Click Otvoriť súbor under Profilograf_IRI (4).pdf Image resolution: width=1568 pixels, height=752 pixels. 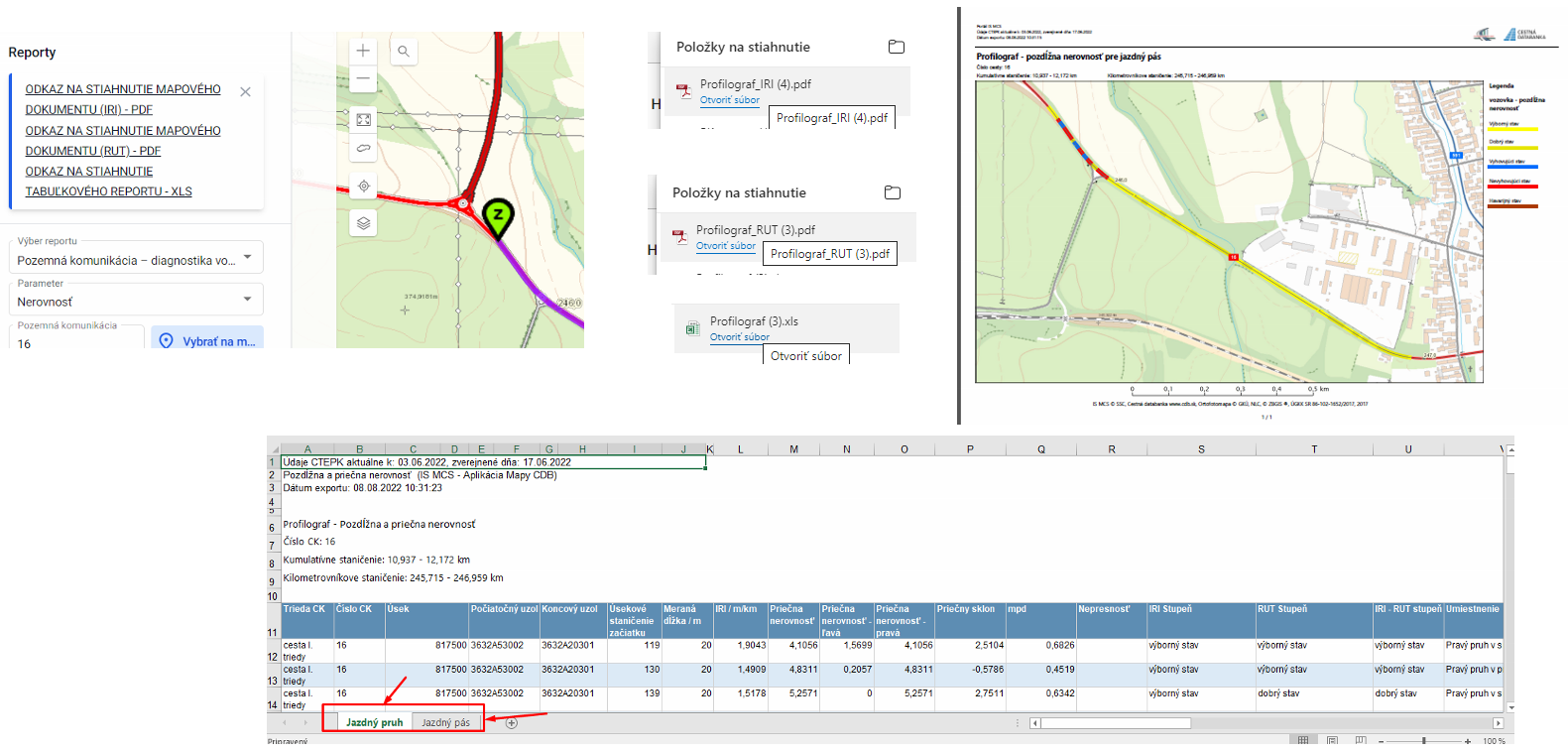pyautogui.click(x=730, y=100)
